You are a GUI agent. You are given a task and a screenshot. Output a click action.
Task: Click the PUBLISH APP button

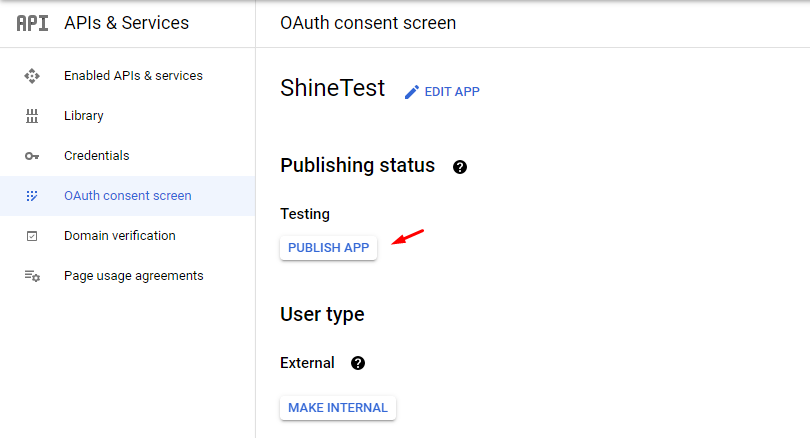click(329, 248)
